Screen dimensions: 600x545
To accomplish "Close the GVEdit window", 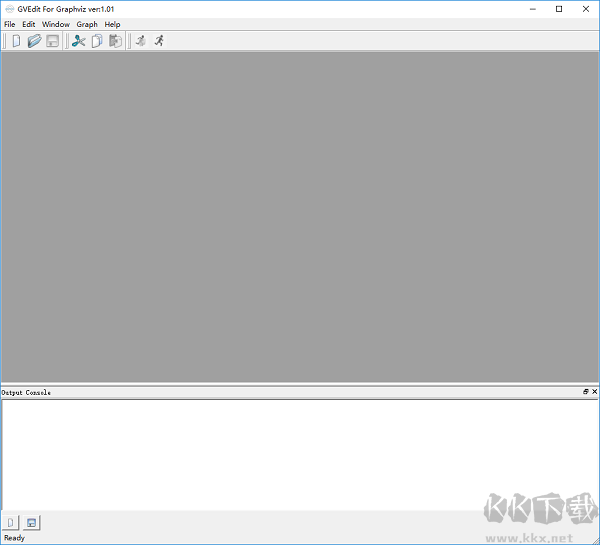I will coord(586,9).
